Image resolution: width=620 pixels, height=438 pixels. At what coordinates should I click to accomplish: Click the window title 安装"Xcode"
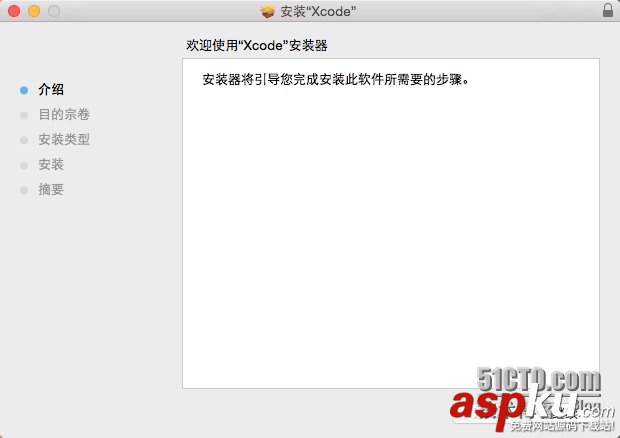(318, 11)
